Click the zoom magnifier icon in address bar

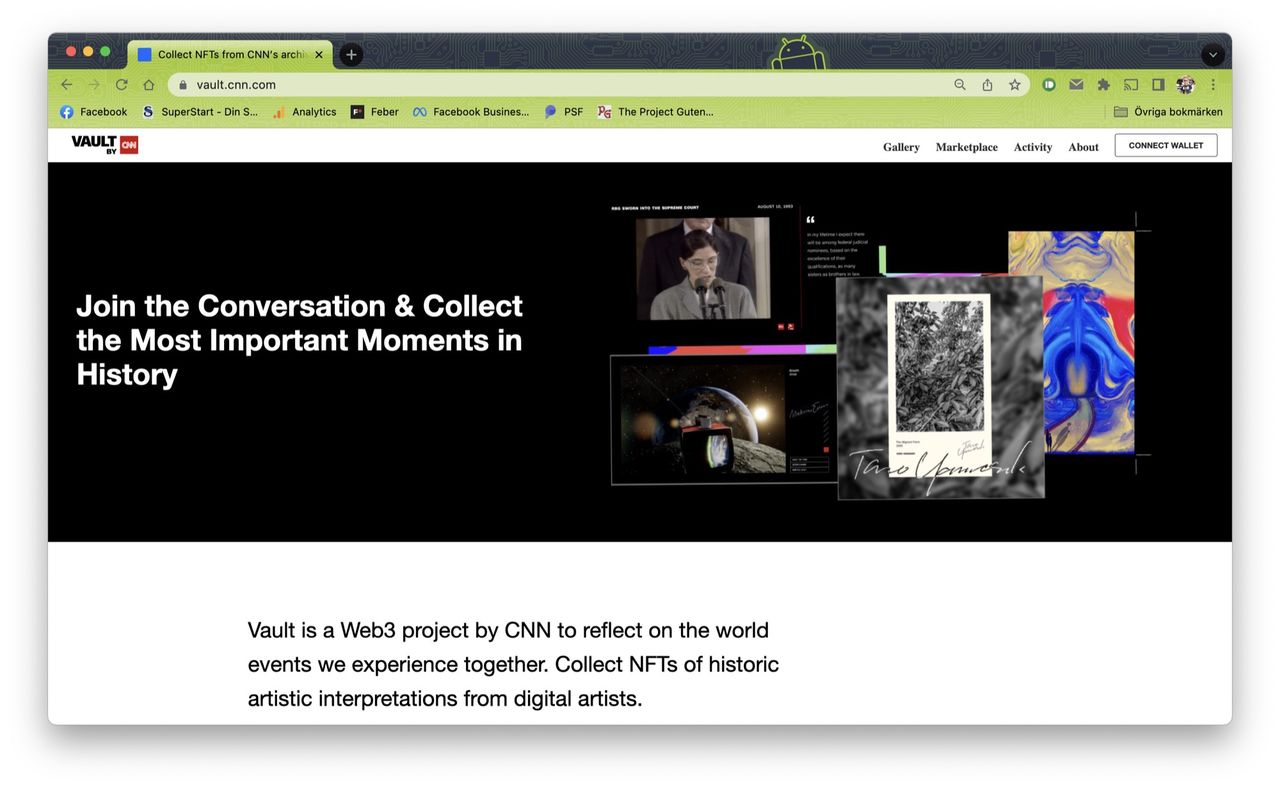pyautogui.click(x=960, y=85)
